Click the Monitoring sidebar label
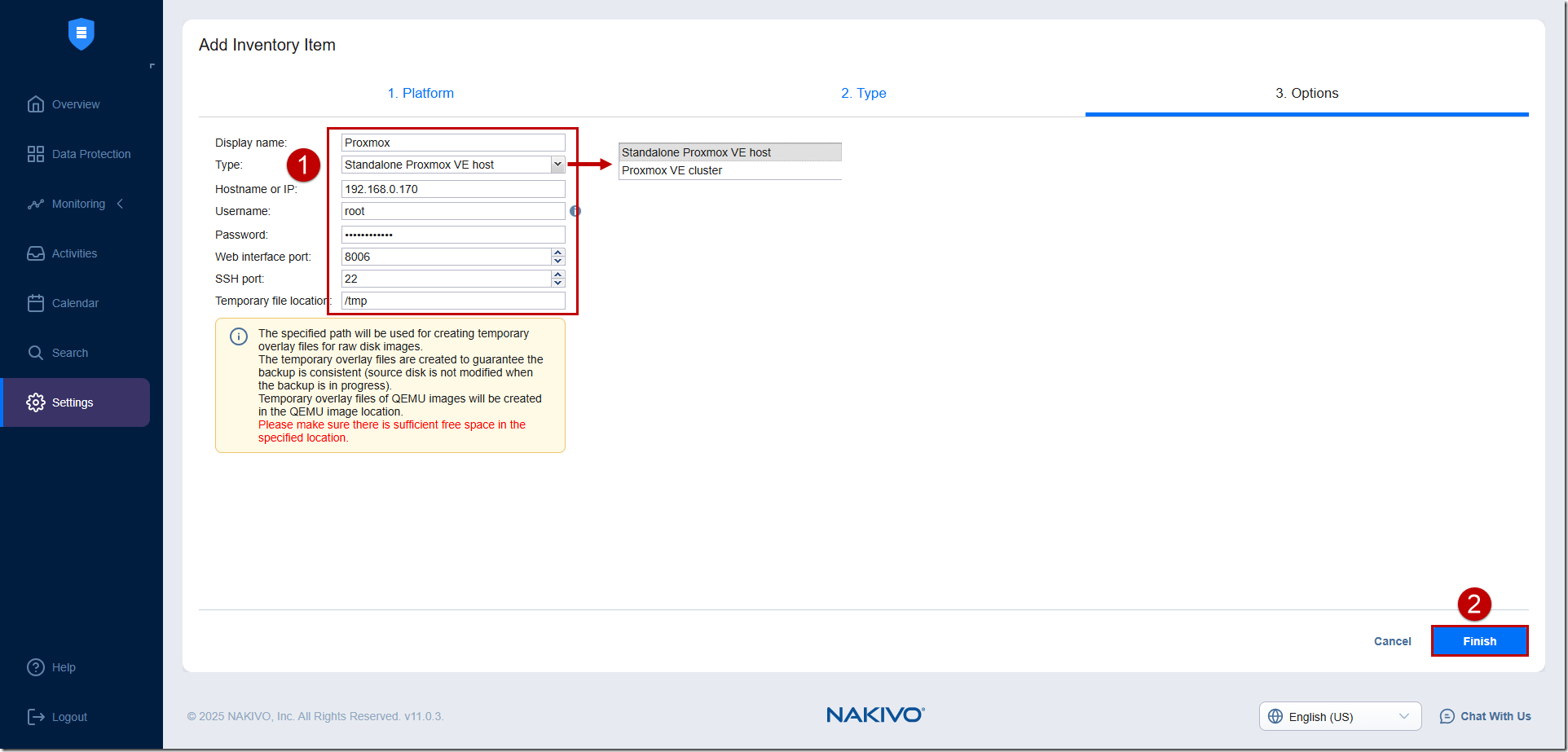Image resolution: width=1568 pixels, height=752 pixels. click(x=78, y=204)
